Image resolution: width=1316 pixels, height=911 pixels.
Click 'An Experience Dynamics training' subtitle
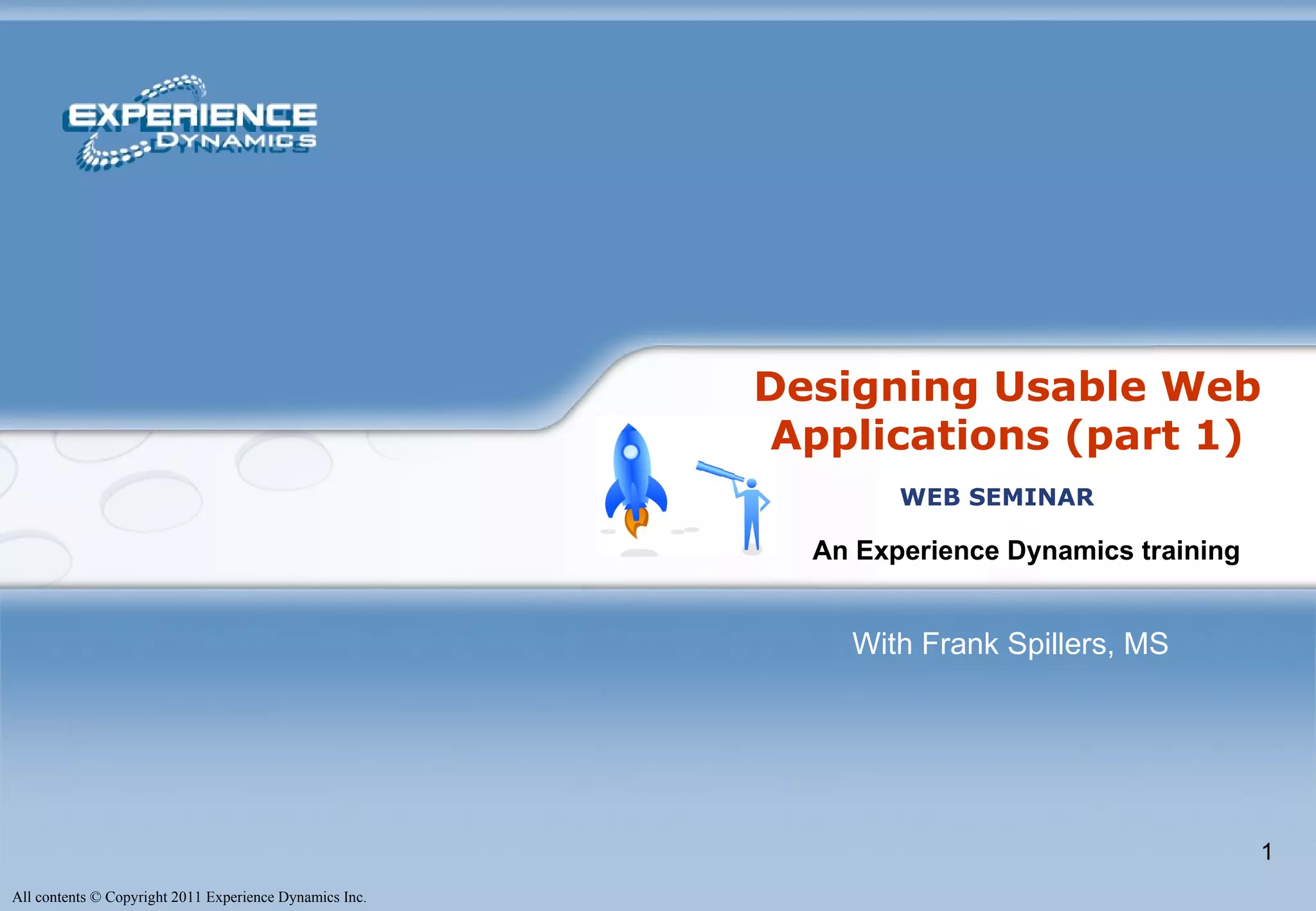click(x=1026, y=551)
